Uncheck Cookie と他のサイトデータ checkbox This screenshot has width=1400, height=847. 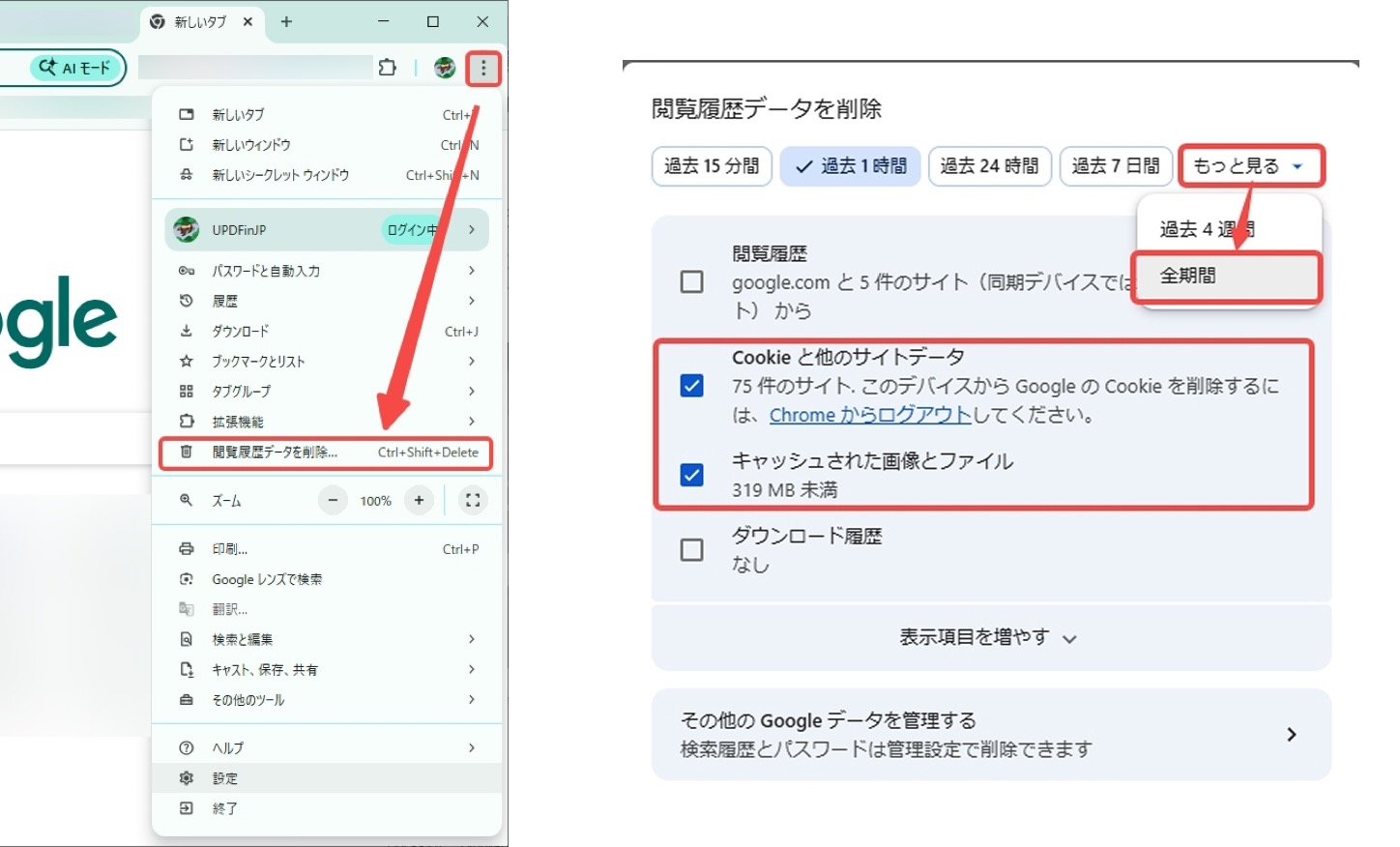tap(692, 386)
